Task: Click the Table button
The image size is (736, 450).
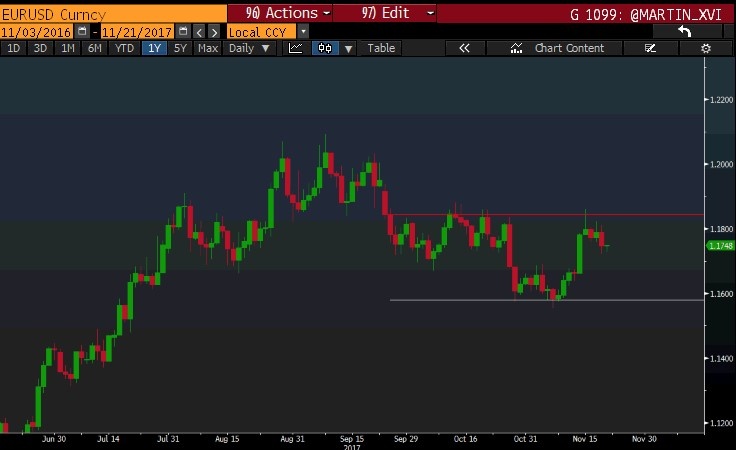Action: pos(381,48)
